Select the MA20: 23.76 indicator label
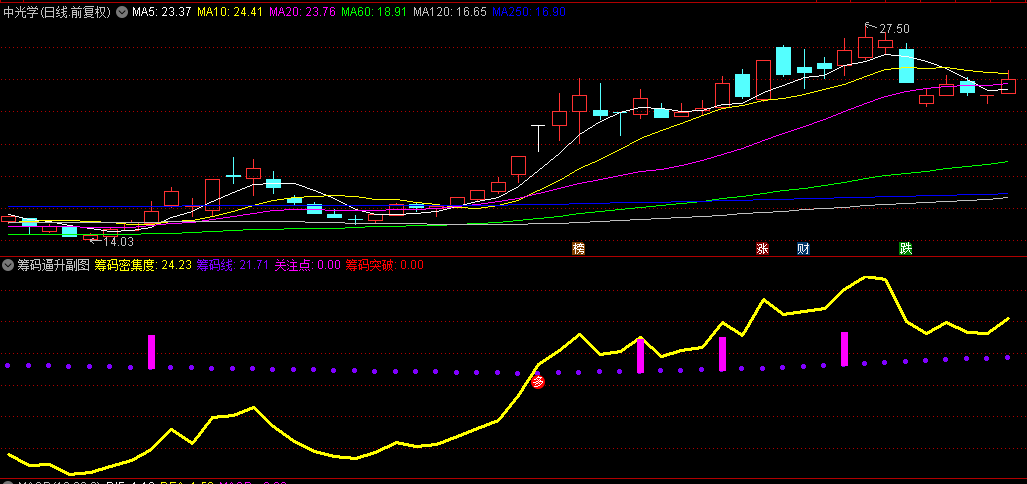This screenshot has height=484, width=1027. tap(302, 12)
